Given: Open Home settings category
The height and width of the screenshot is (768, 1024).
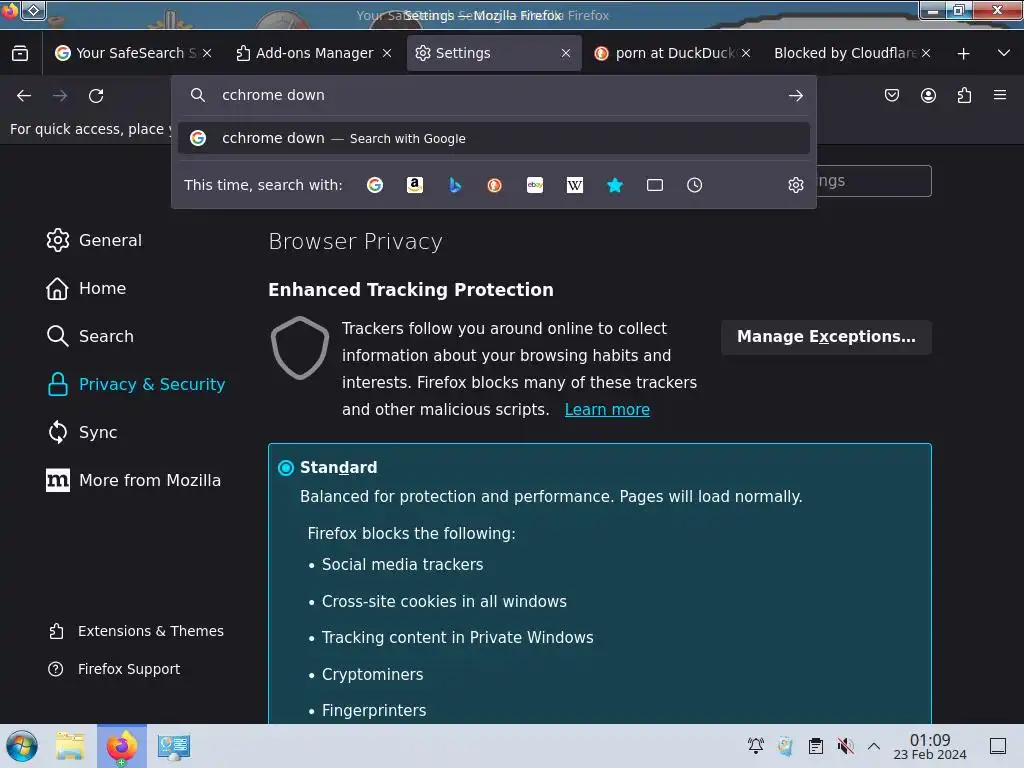Looking at the screenshot, I should tap(86, 289).
